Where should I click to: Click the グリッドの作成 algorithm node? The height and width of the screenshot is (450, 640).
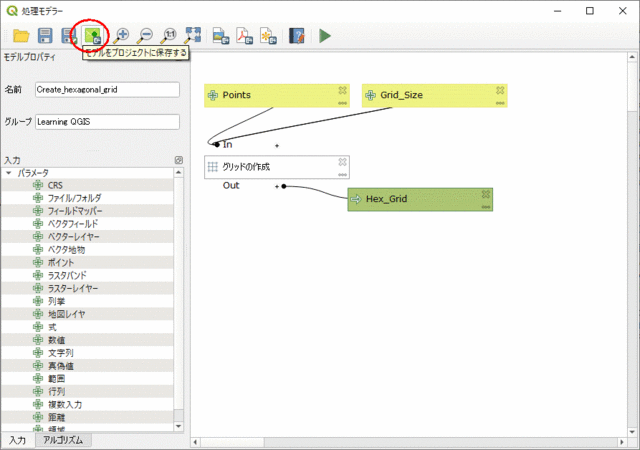tap(277, 167)
